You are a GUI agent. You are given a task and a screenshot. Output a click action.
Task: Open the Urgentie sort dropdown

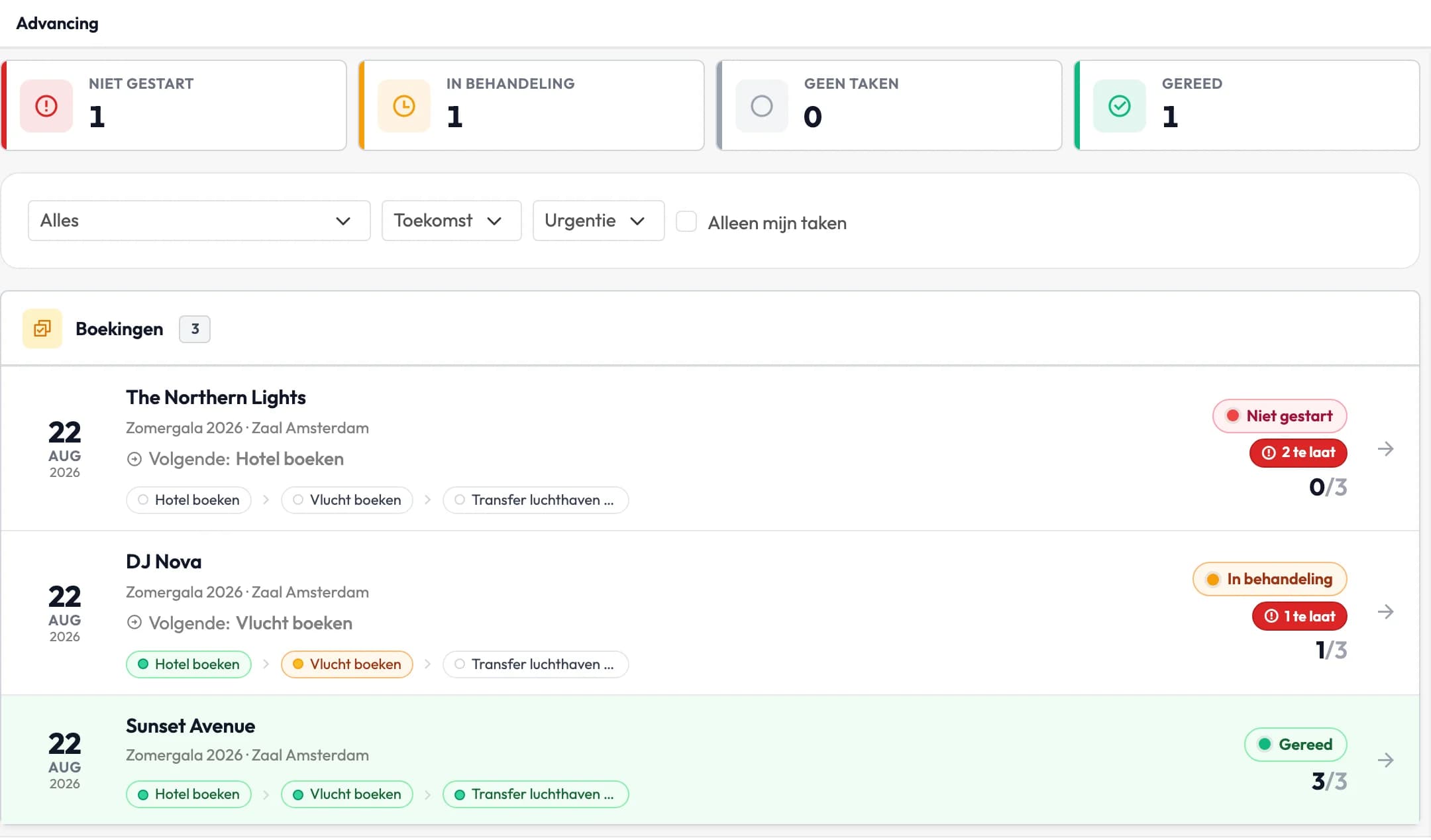(x=599, y=221)
